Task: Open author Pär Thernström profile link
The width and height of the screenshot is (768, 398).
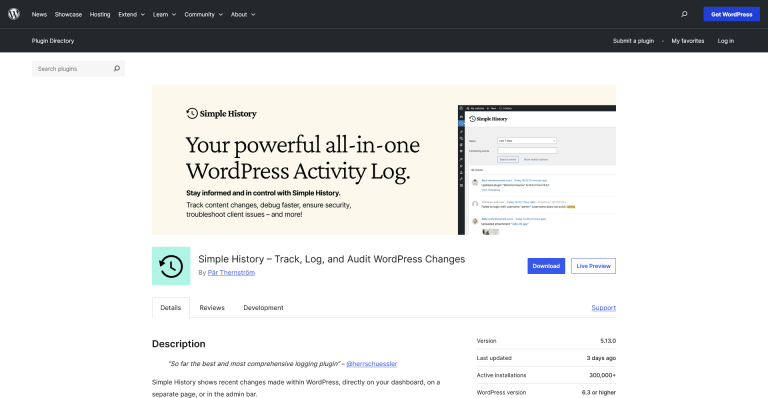Action: click(x=231, y=273)
